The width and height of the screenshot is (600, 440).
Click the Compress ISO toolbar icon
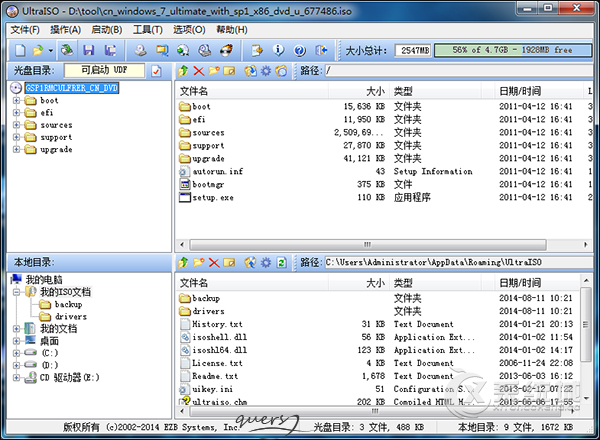(x=183, y=50)
